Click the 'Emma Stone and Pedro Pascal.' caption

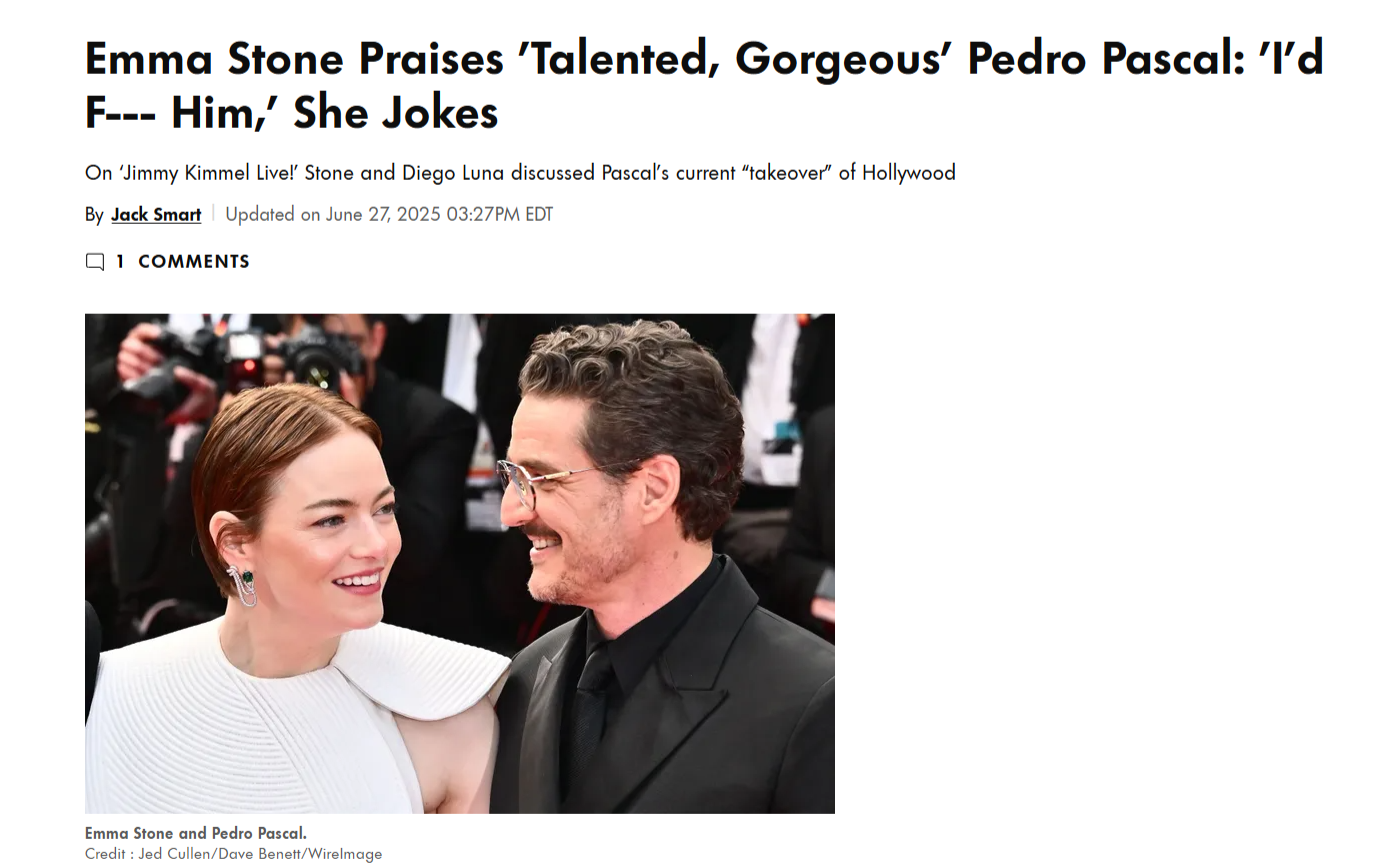coord(196,833)
